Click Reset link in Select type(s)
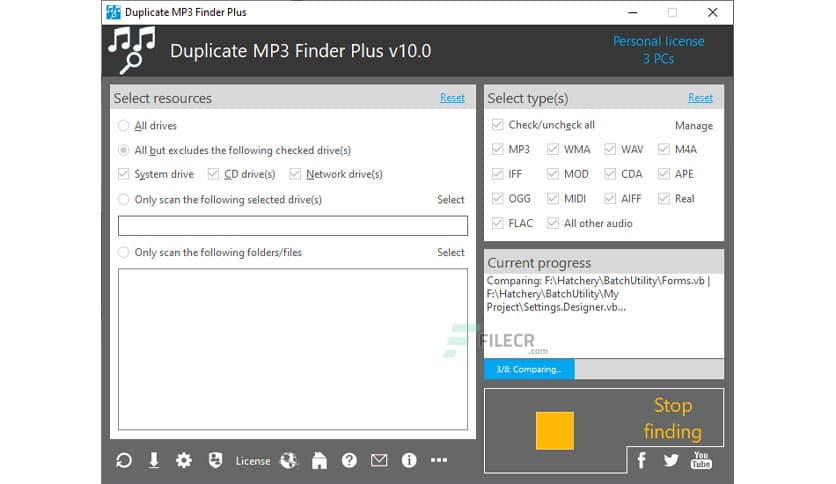Screen dimensions: 836x484 (x=700, y=98)
